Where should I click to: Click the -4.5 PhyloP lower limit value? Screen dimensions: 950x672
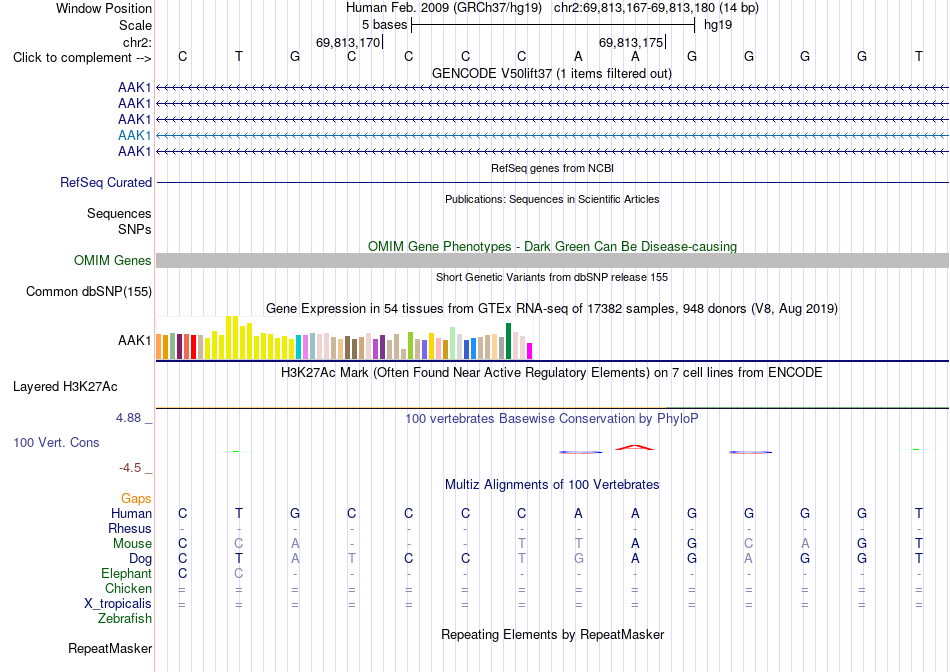tap(130, 468)
